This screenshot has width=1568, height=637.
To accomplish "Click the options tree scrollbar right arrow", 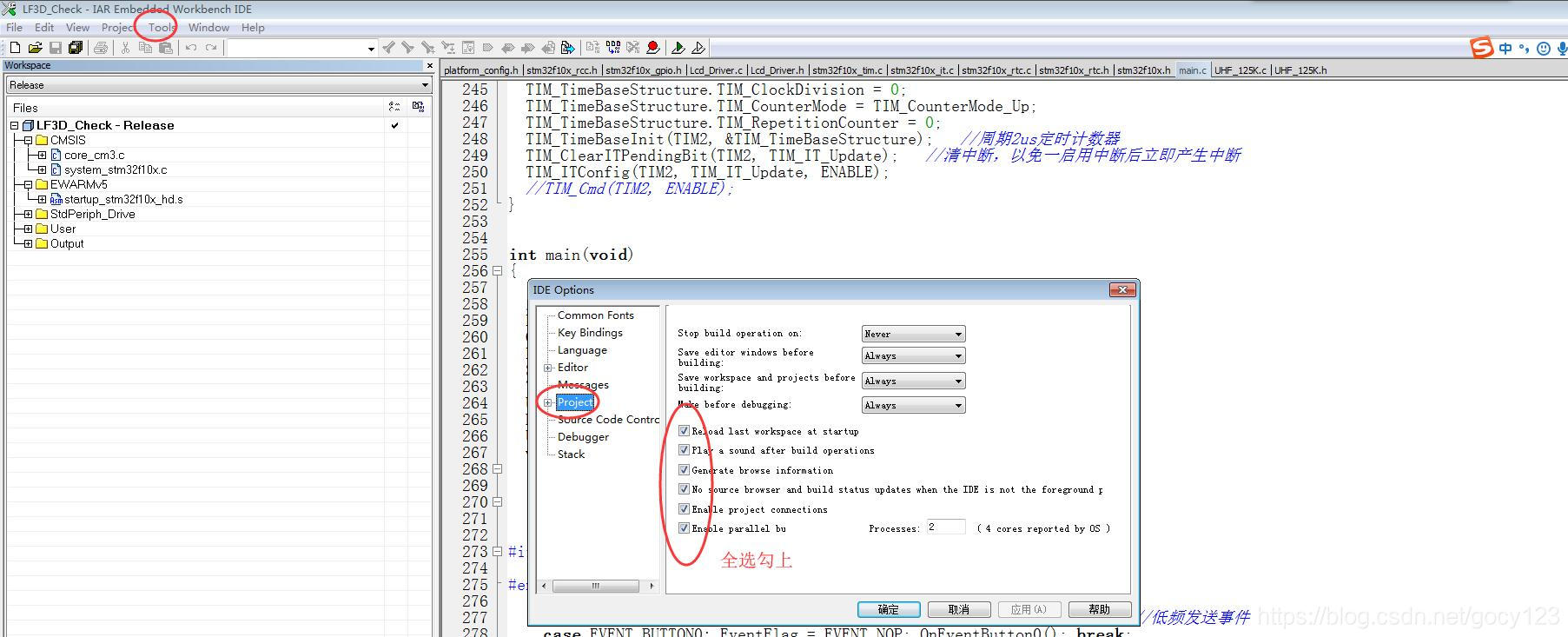I will coord(652,586).
